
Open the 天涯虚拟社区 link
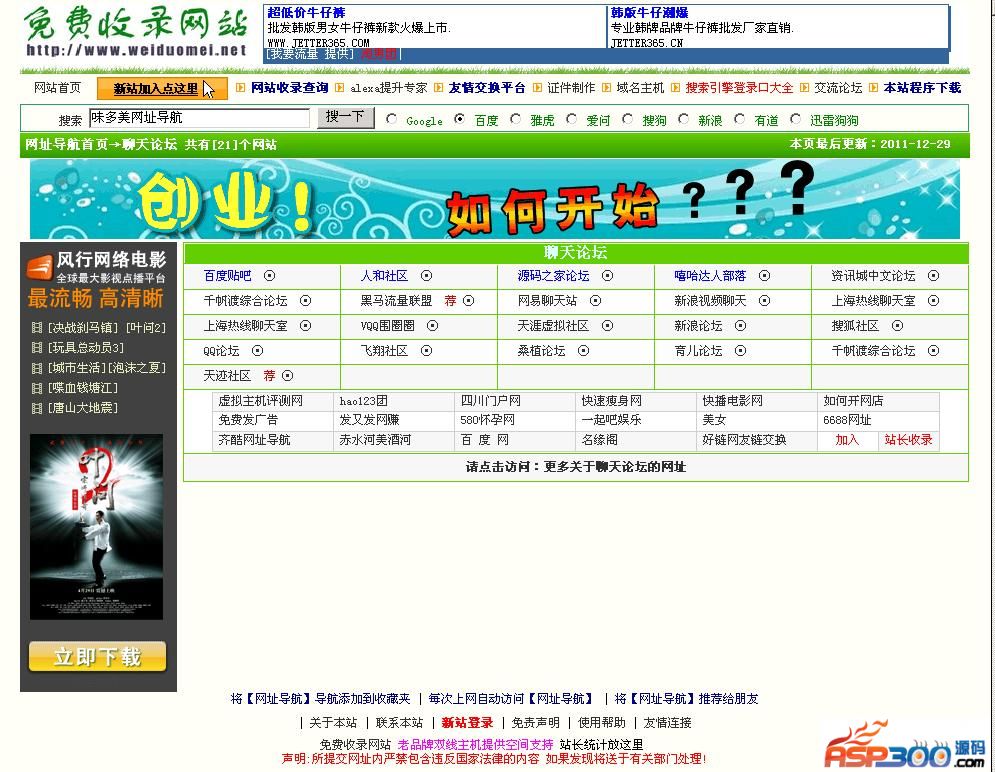click(x=553, y=326)
